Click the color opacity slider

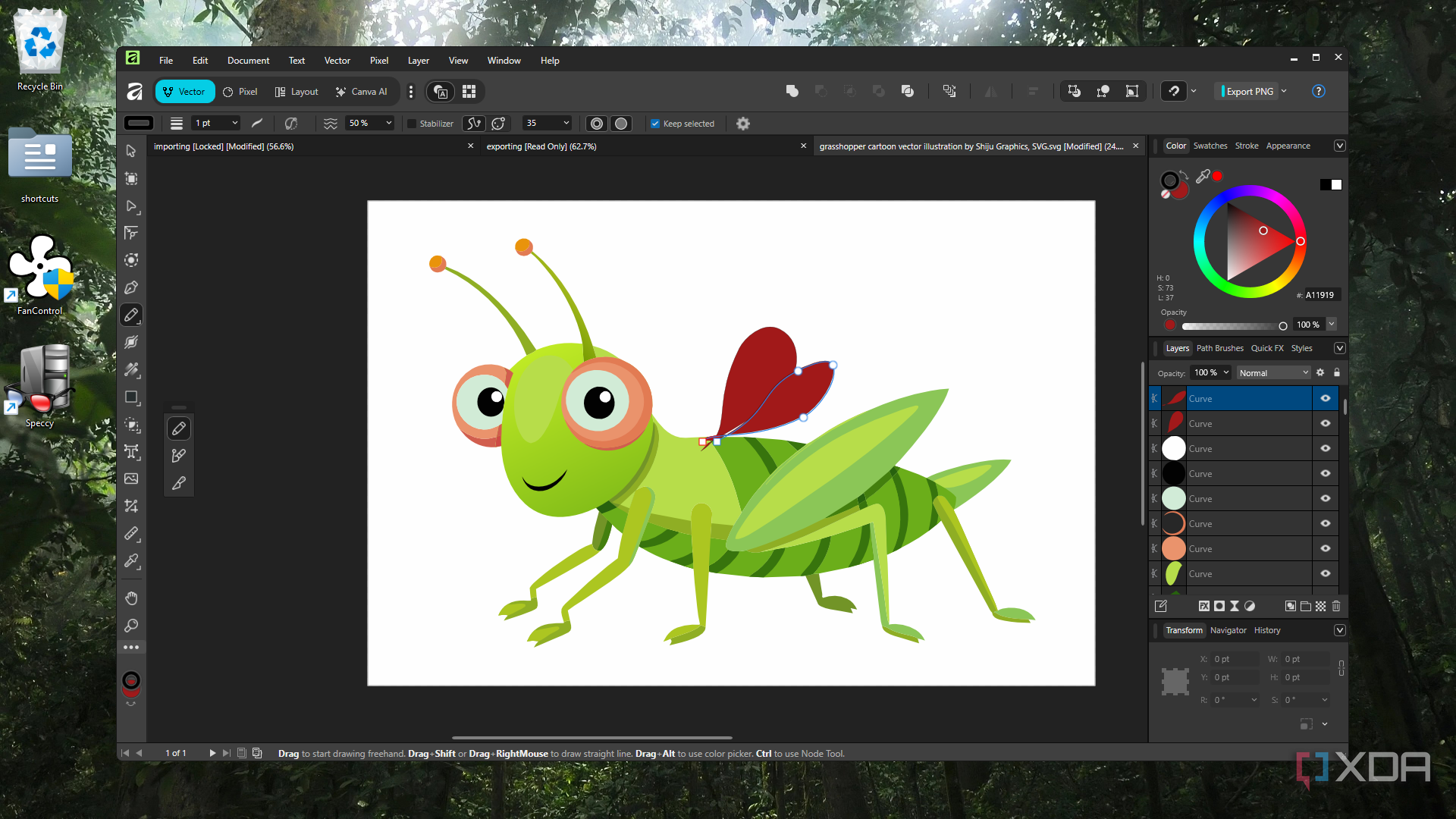(x=1234, y=326)
